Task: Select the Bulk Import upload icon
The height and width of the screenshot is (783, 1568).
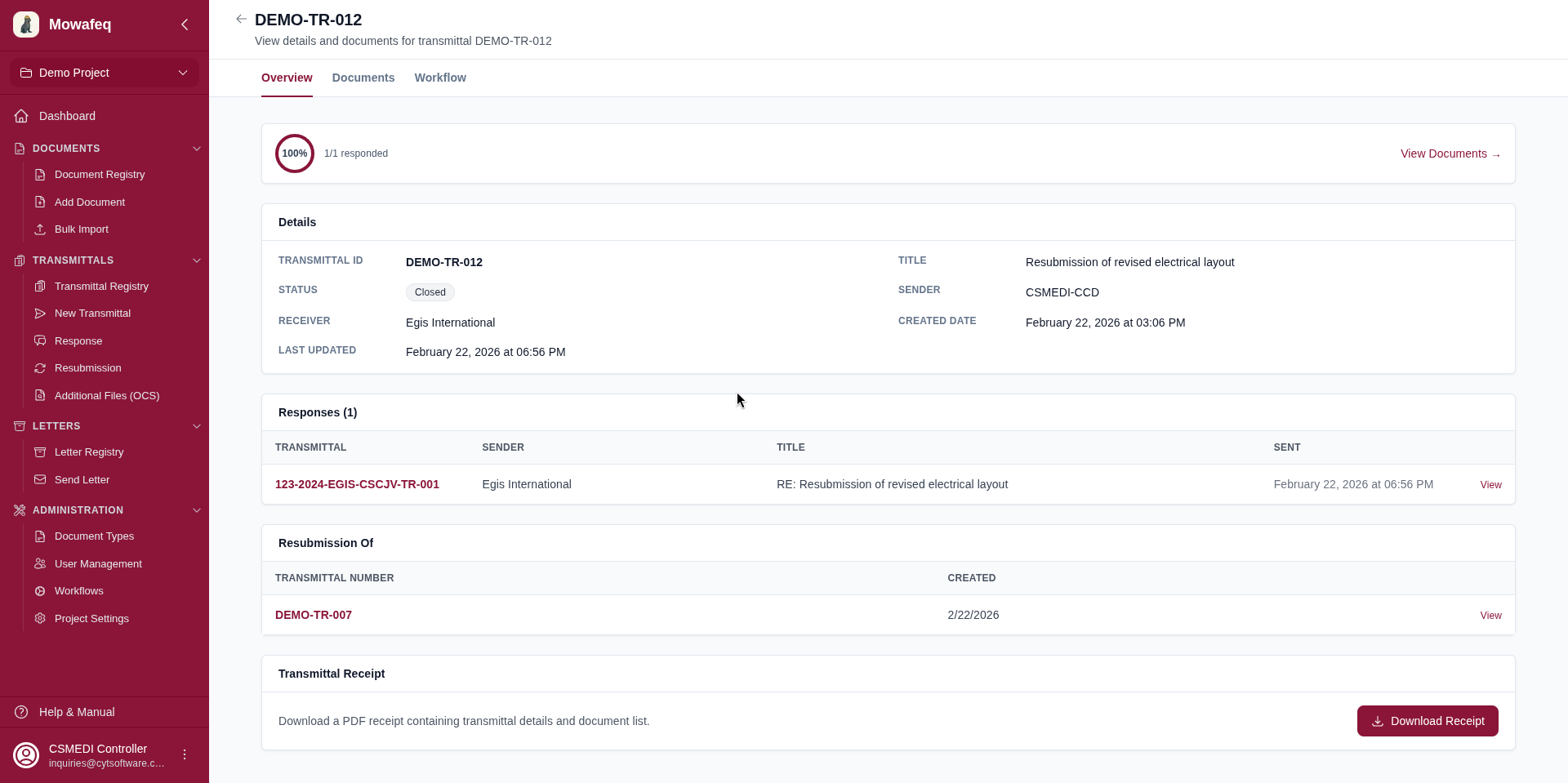Action: 39,229
